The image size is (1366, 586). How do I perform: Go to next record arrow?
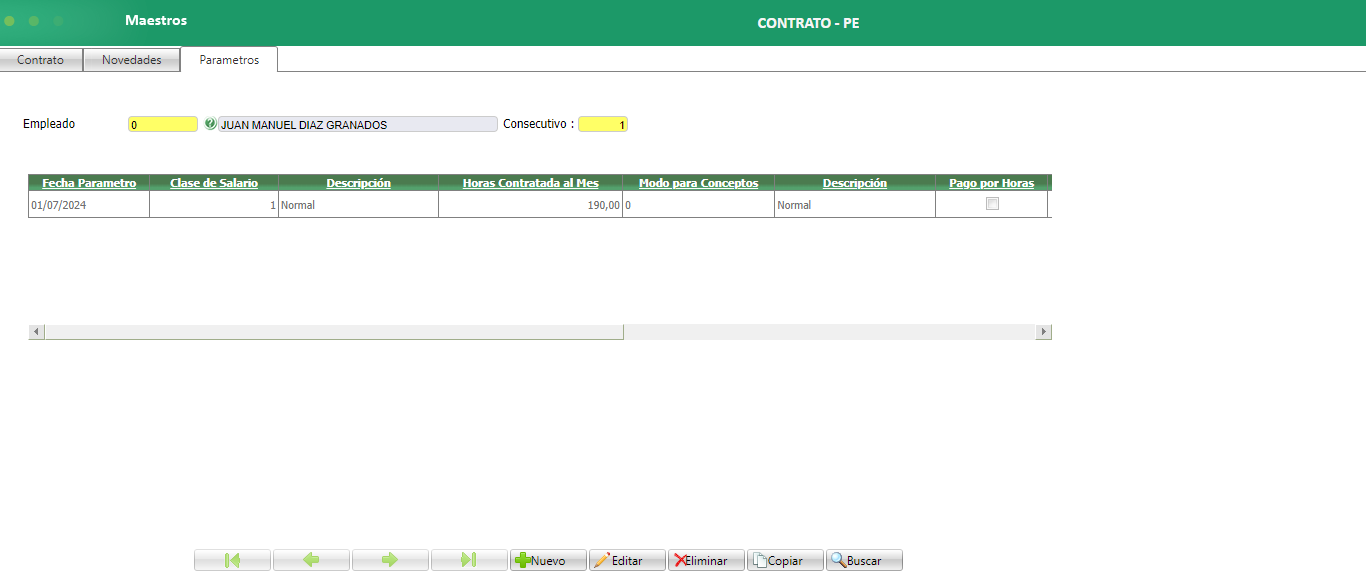click(x=390, y=560)
